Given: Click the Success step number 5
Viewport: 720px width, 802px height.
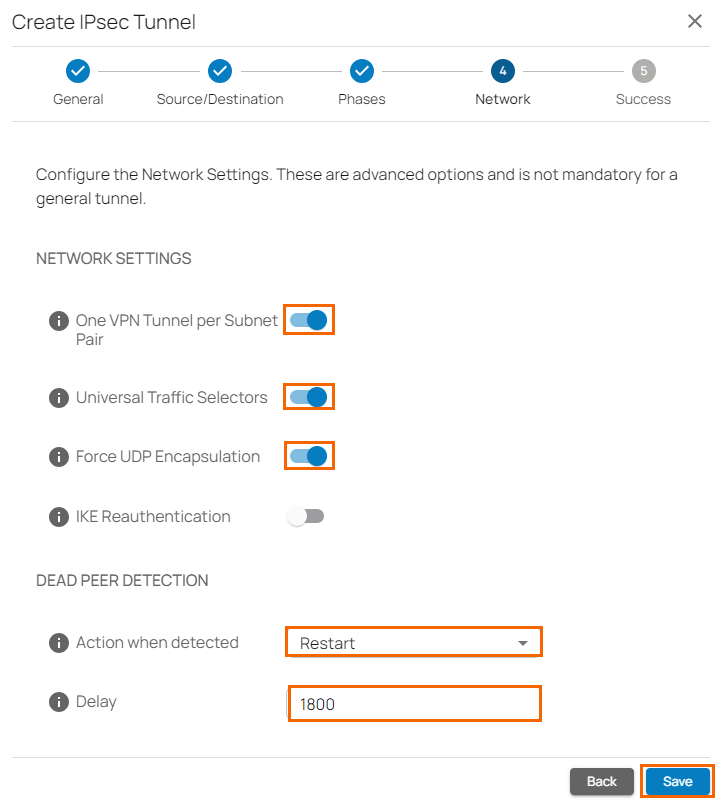Looking at the screenshot, I should (x=643, y=71).
